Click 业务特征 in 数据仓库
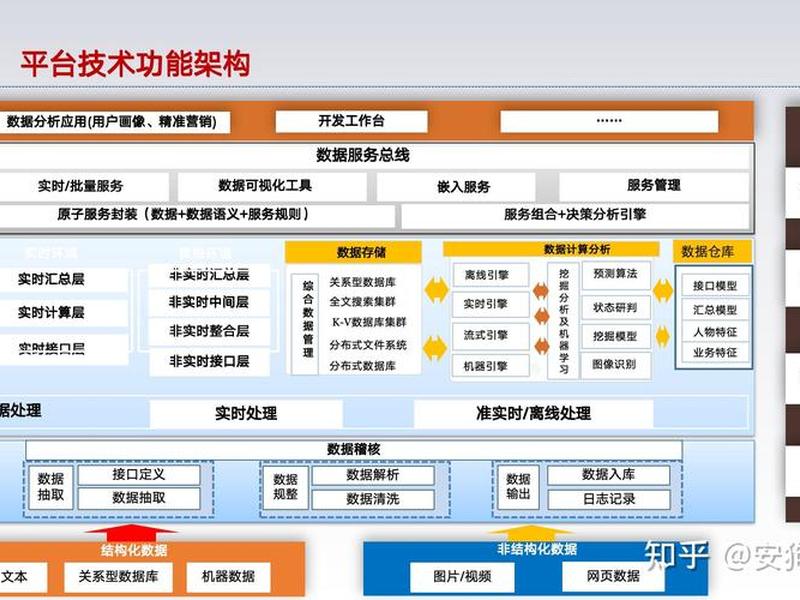The height and width of the screenshot is (600, 800). coord(715,353)
